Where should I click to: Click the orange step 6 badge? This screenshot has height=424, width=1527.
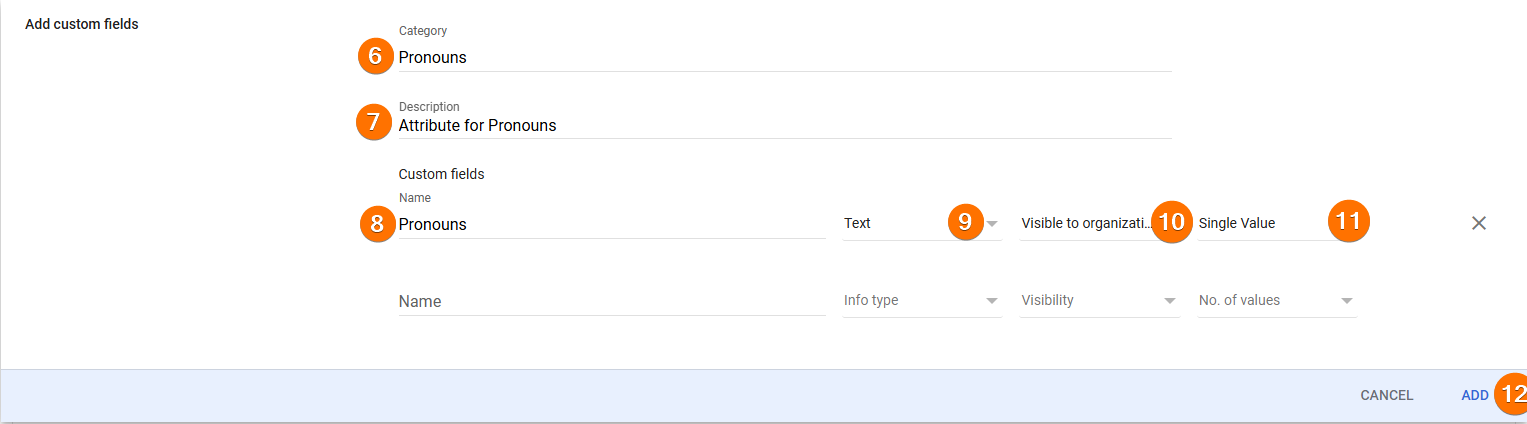click(x=375, y=56)
